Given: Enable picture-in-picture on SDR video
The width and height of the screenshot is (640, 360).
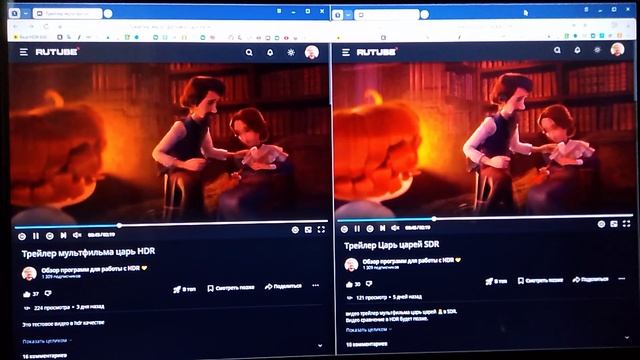Looking at the screenshot, I should click(x=614, y=224).
